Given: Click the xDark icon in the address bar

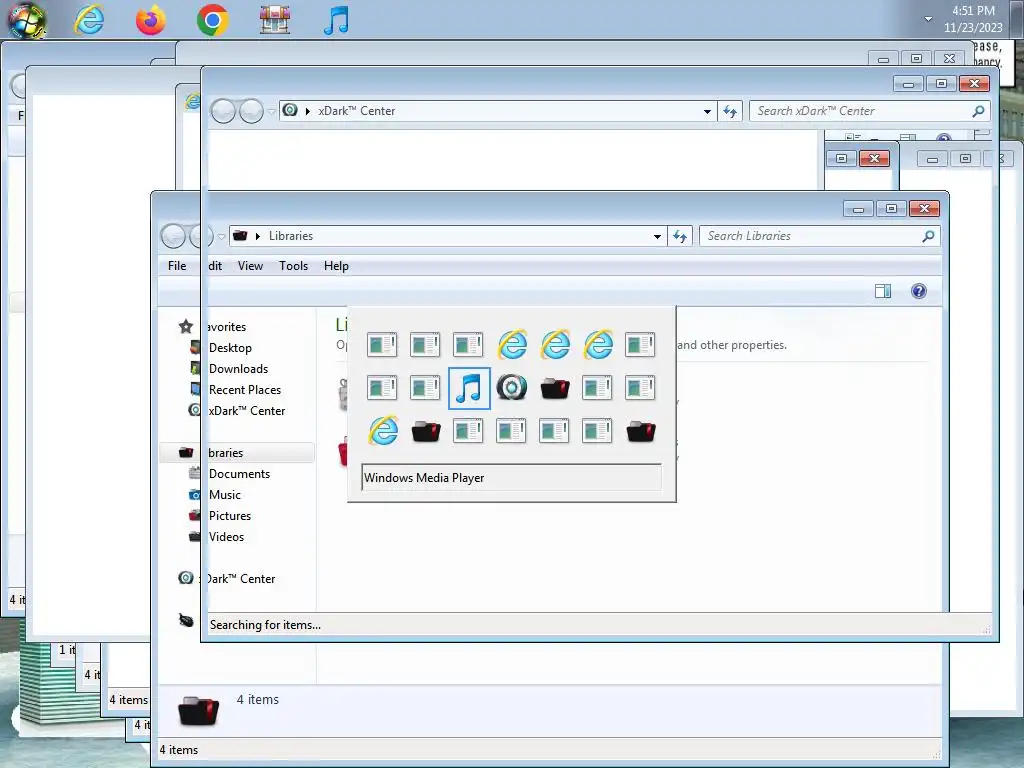Looking at the screenshot, I should (290, 110).
